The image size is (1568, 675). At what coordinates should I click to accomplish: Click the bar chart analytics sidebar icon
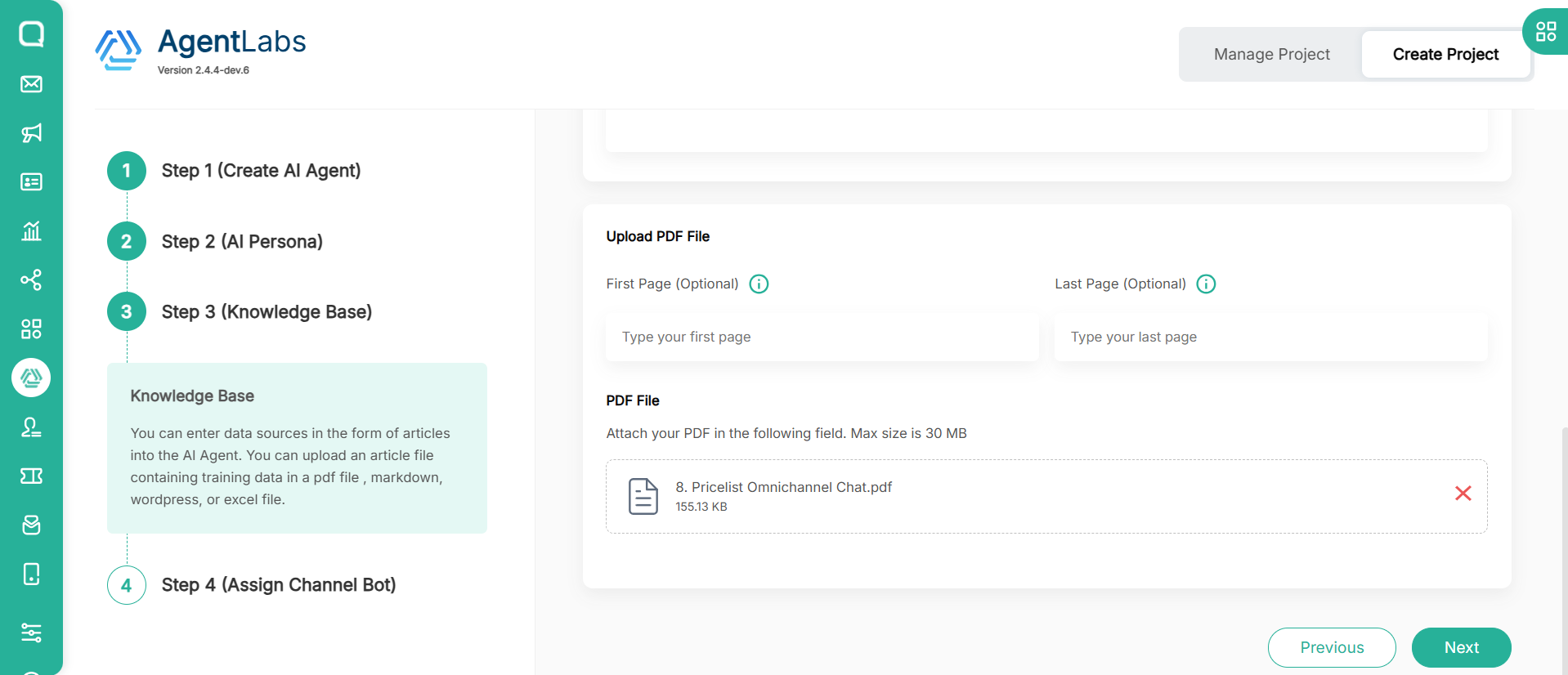(x=31, y=231)
